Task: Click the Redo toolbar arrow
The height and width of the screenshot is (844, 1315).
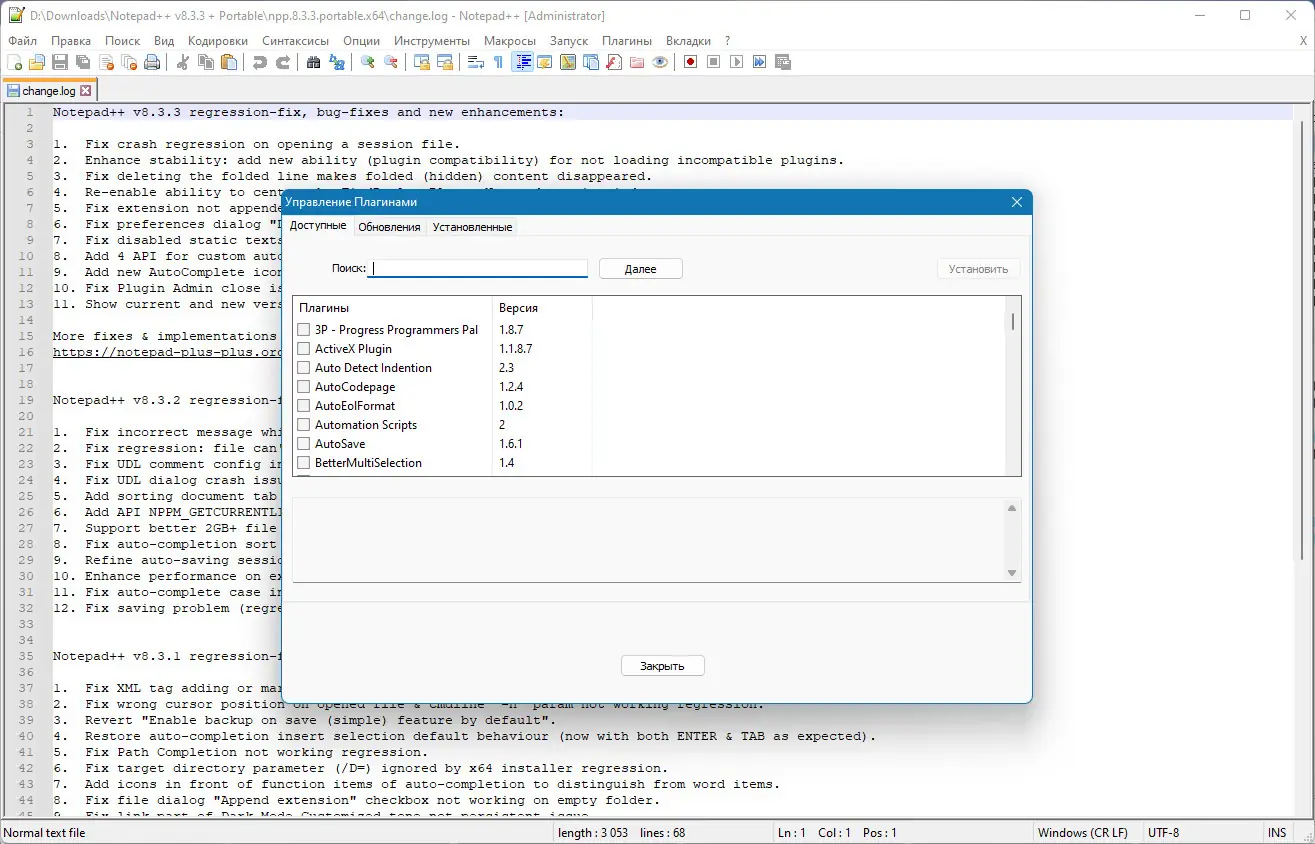Action: [x=283, y=62]
